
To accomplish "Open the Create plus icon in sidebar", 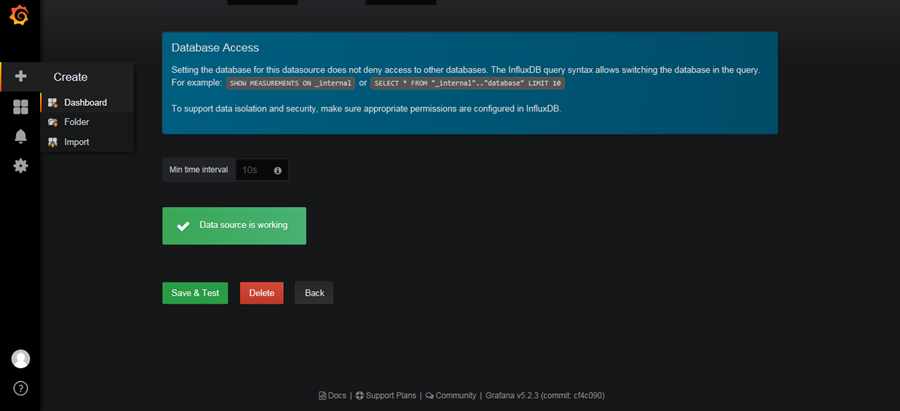I will point(21,76).
